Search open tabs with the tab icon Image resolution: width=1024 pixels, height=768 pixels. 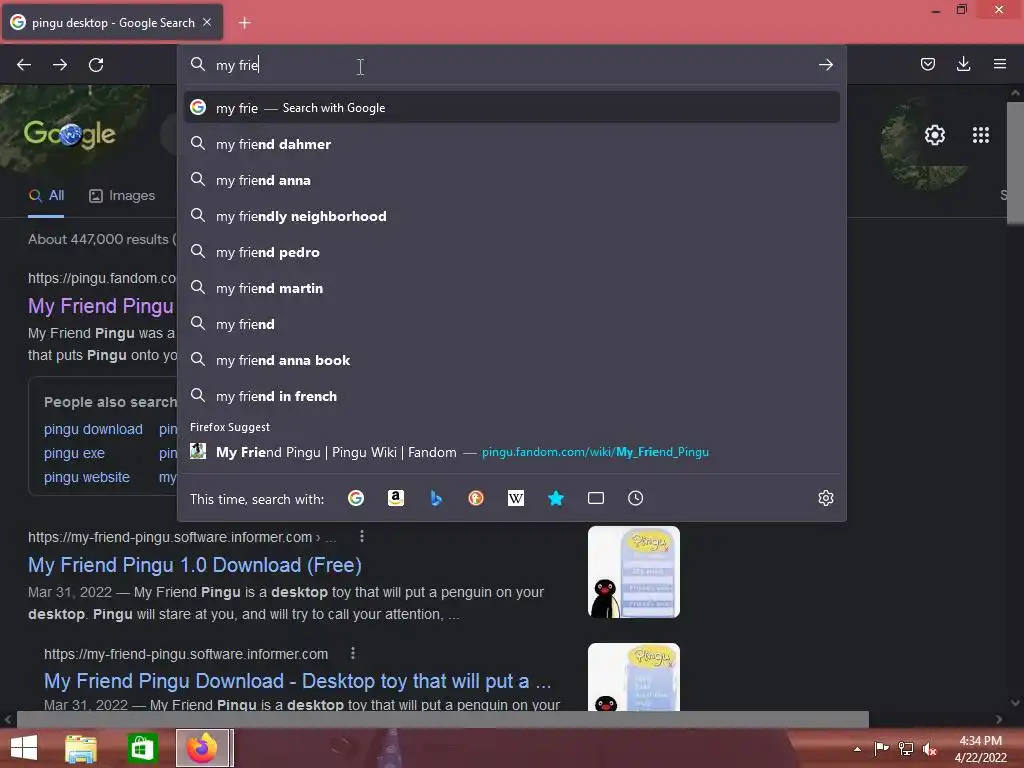point(596,498)
